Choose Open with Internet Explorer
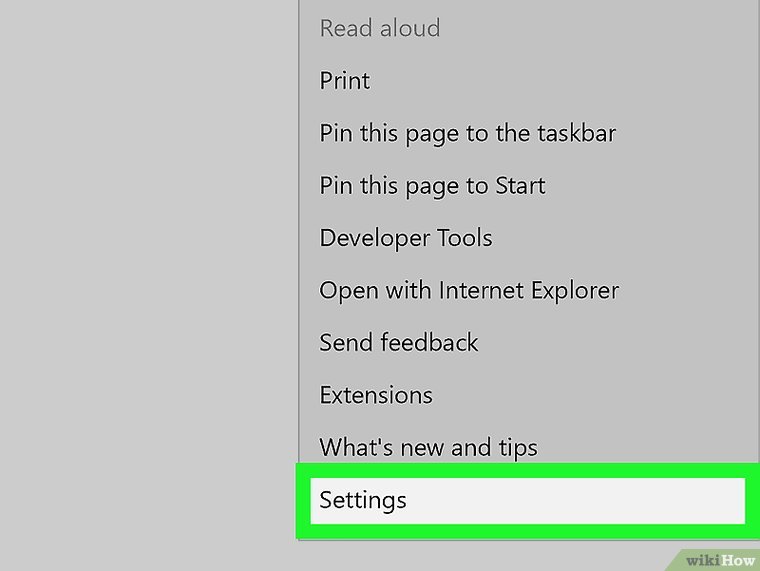Viewport: 760px width, 571px height. pos(468,290)
